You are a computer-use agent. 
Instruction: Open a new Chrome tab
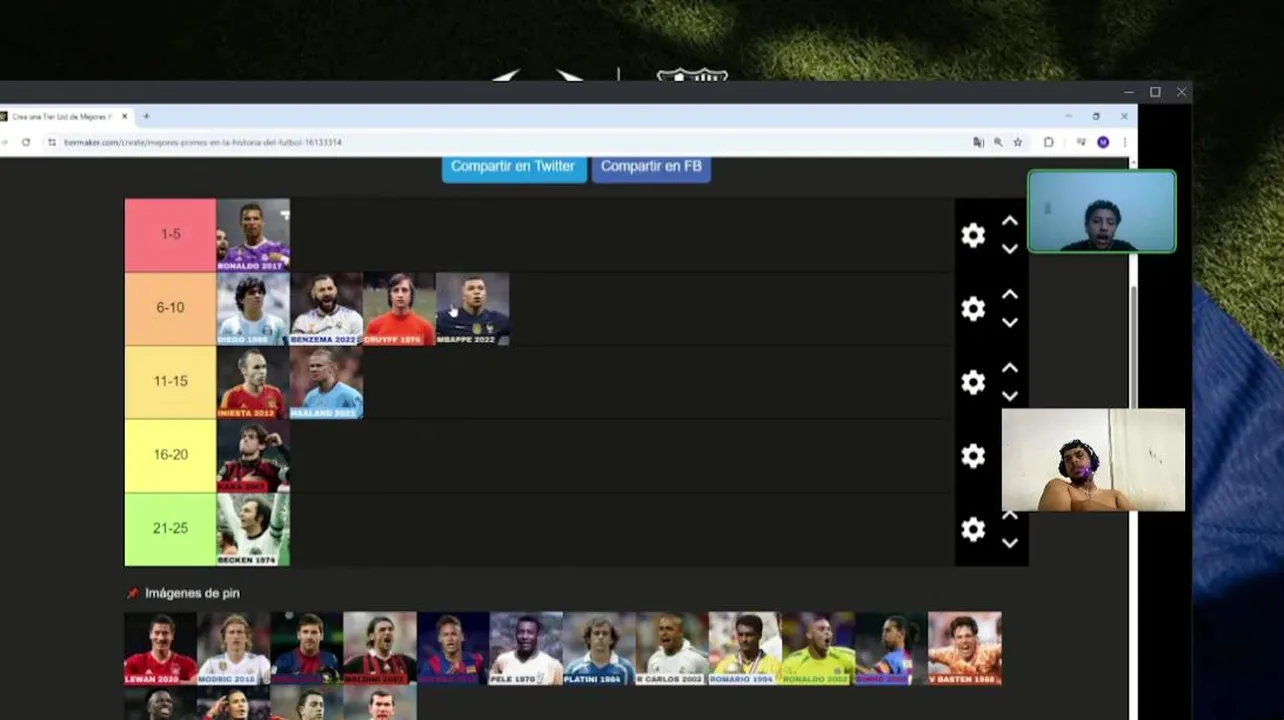click(x=146, y=116)
